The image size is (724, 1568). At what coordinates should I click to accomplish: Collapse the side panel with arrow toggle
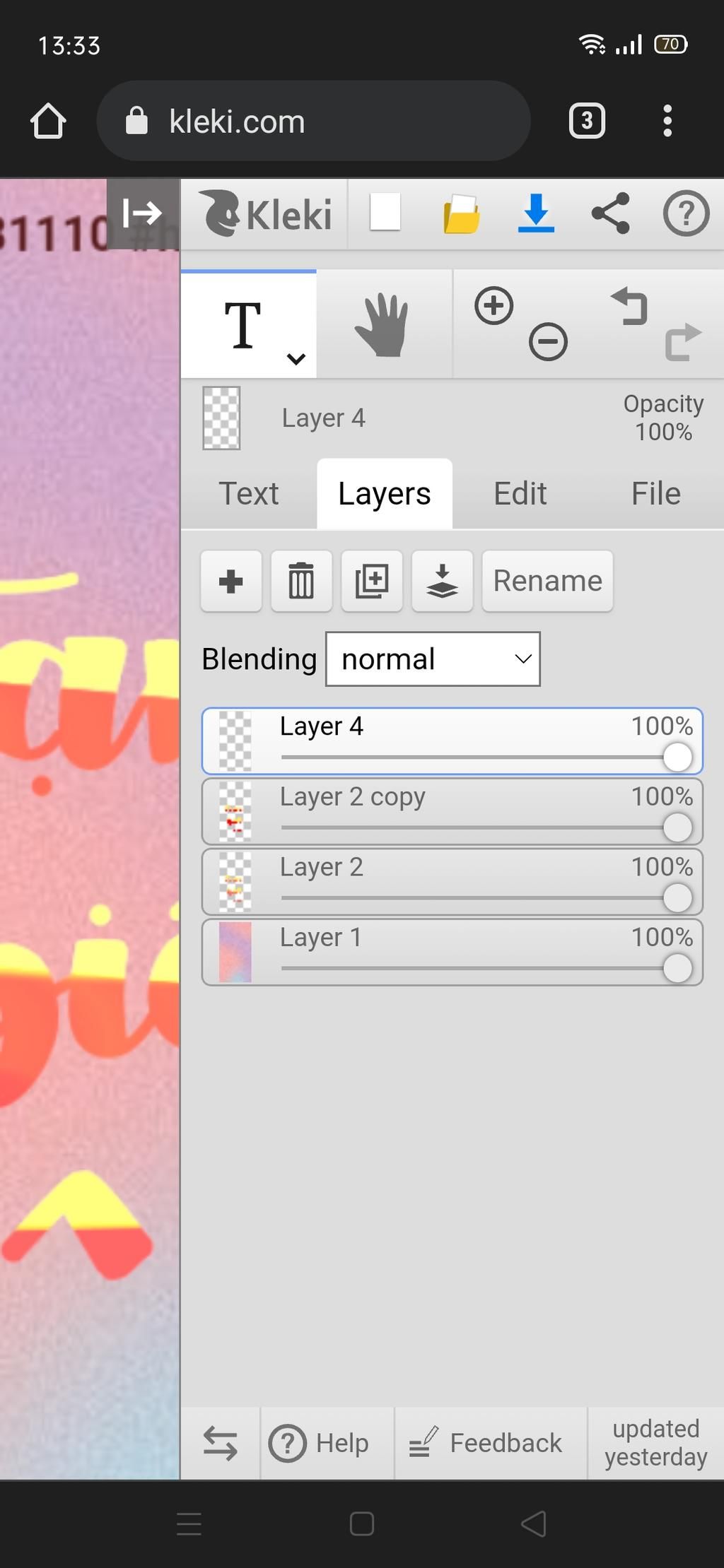[142, 213]
